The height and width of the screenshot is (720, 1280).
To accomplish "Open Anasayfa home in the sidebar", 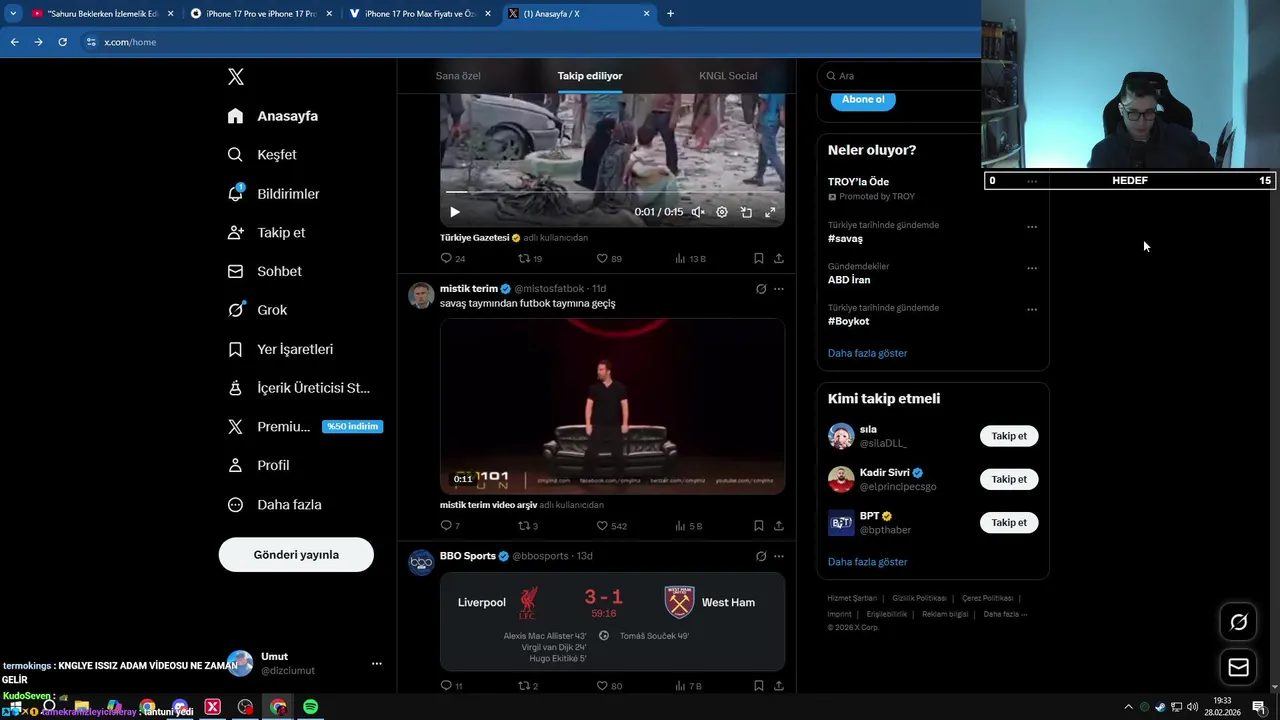I will click(272, 116).
